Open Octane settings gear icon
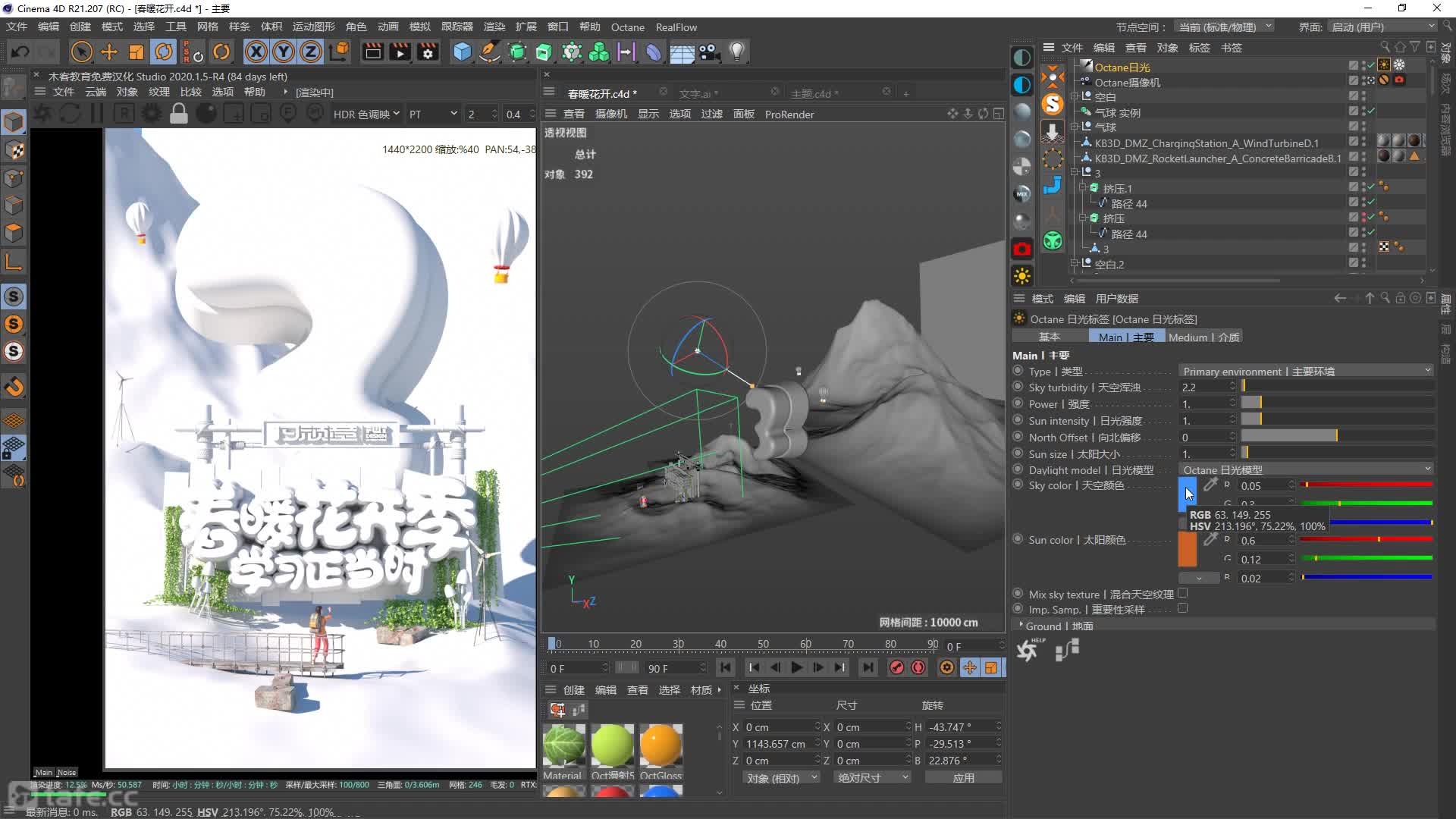The width and height of the screenshot is (1456, 819). pyautogui.click(x=152, y=114)
